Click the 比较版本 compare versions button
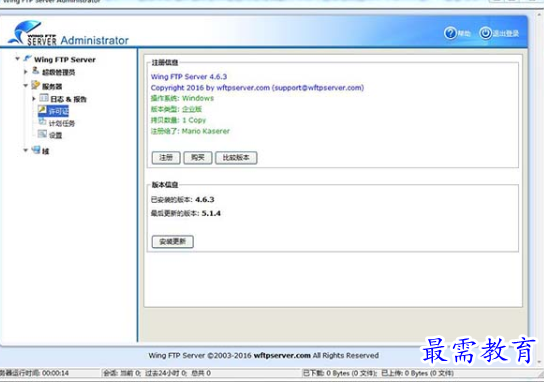This screenshot has width=544, height=382. pos(236,158)
